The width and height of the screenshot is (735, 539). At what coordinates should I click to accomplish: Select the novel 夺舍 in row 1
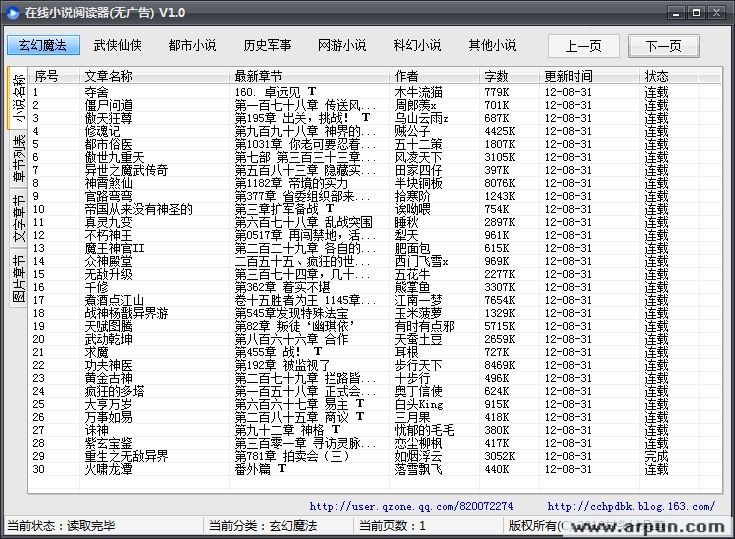click(97, 92)
